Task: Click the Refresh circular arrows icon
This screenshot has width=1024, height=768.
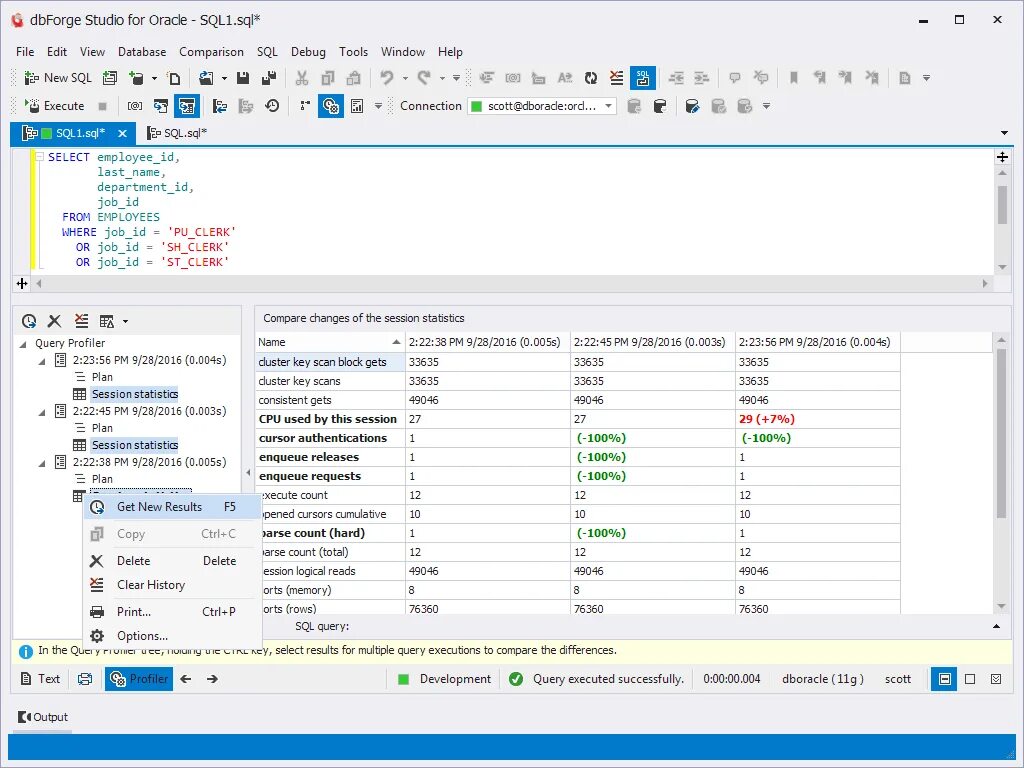Action: 591,78
